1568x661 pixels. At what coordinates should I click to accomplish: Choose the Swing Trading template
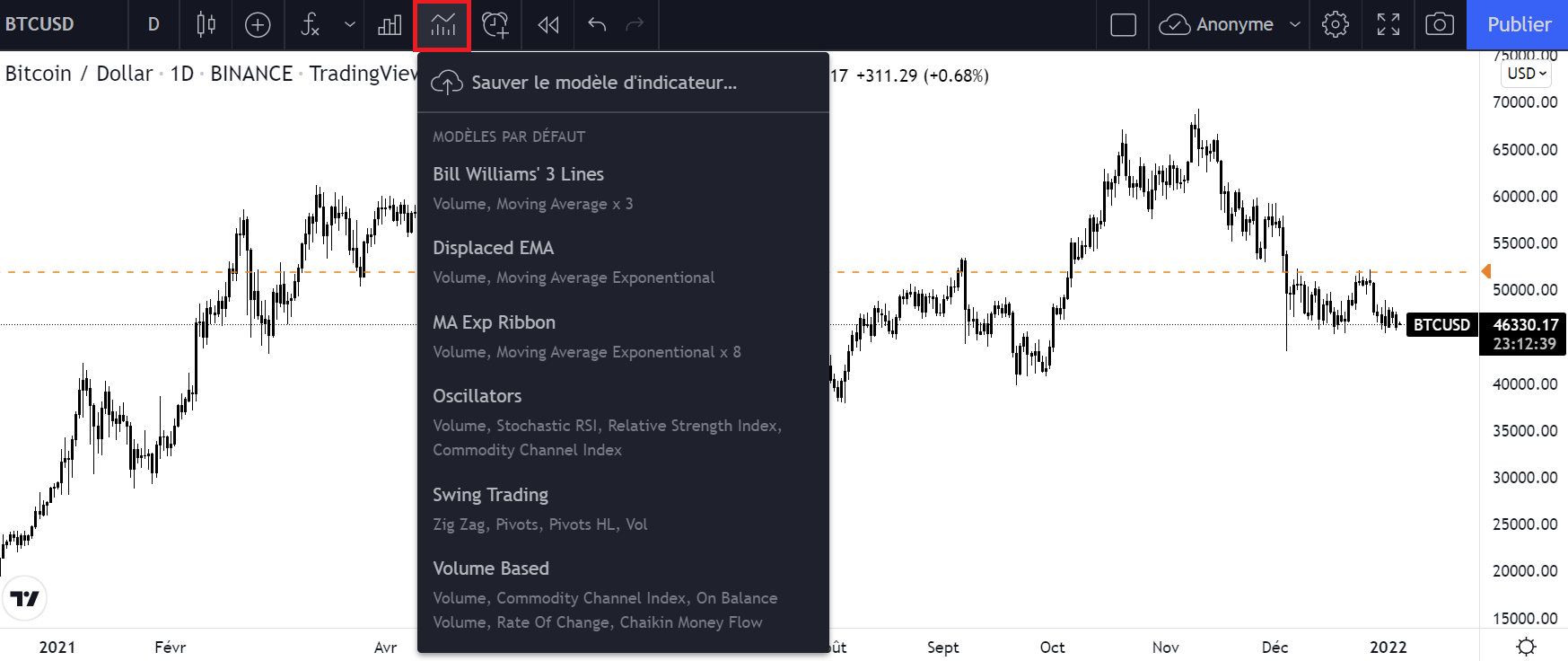tap(623, 508)
